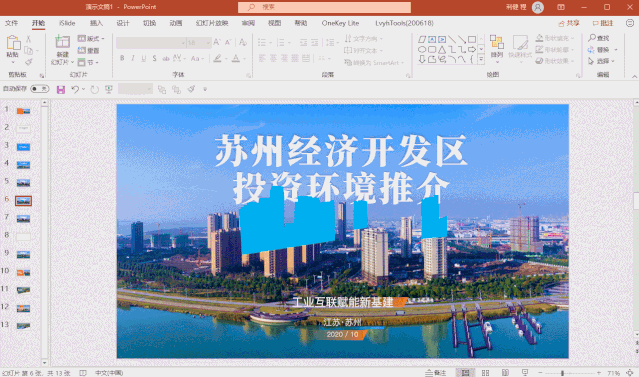Open the user account avatar icon
This screenshot has height=377, width=639.
coord(538,7)
